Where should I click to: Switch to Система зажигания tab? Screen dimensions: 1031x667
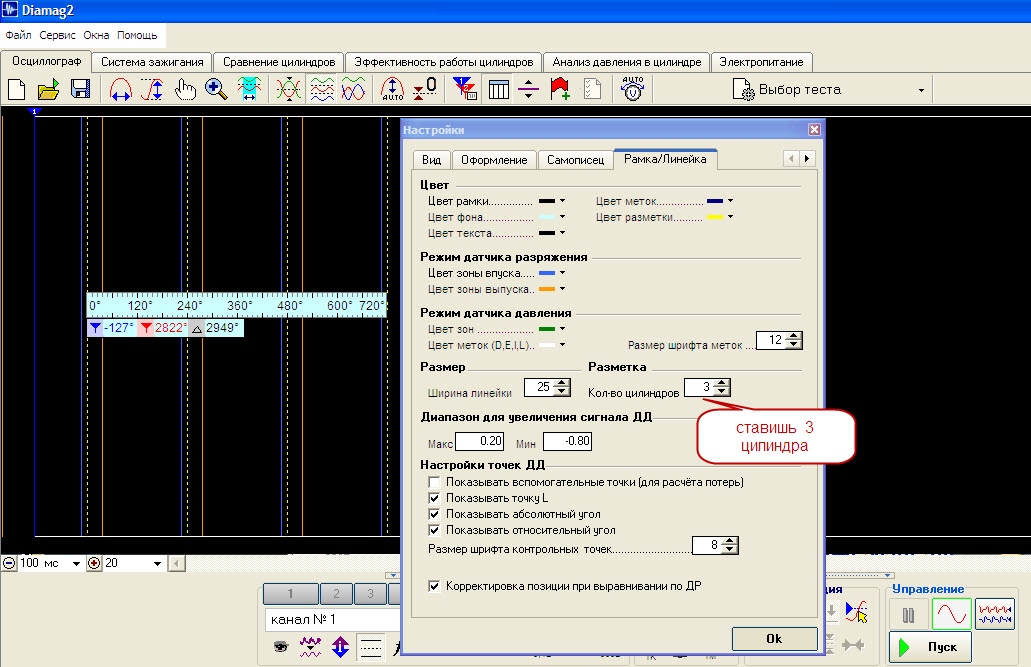coord(152,62)
